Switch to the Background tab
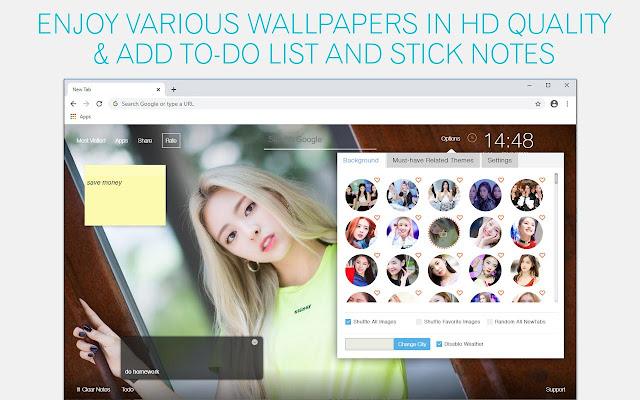640x400 pixels. [361, 160]
